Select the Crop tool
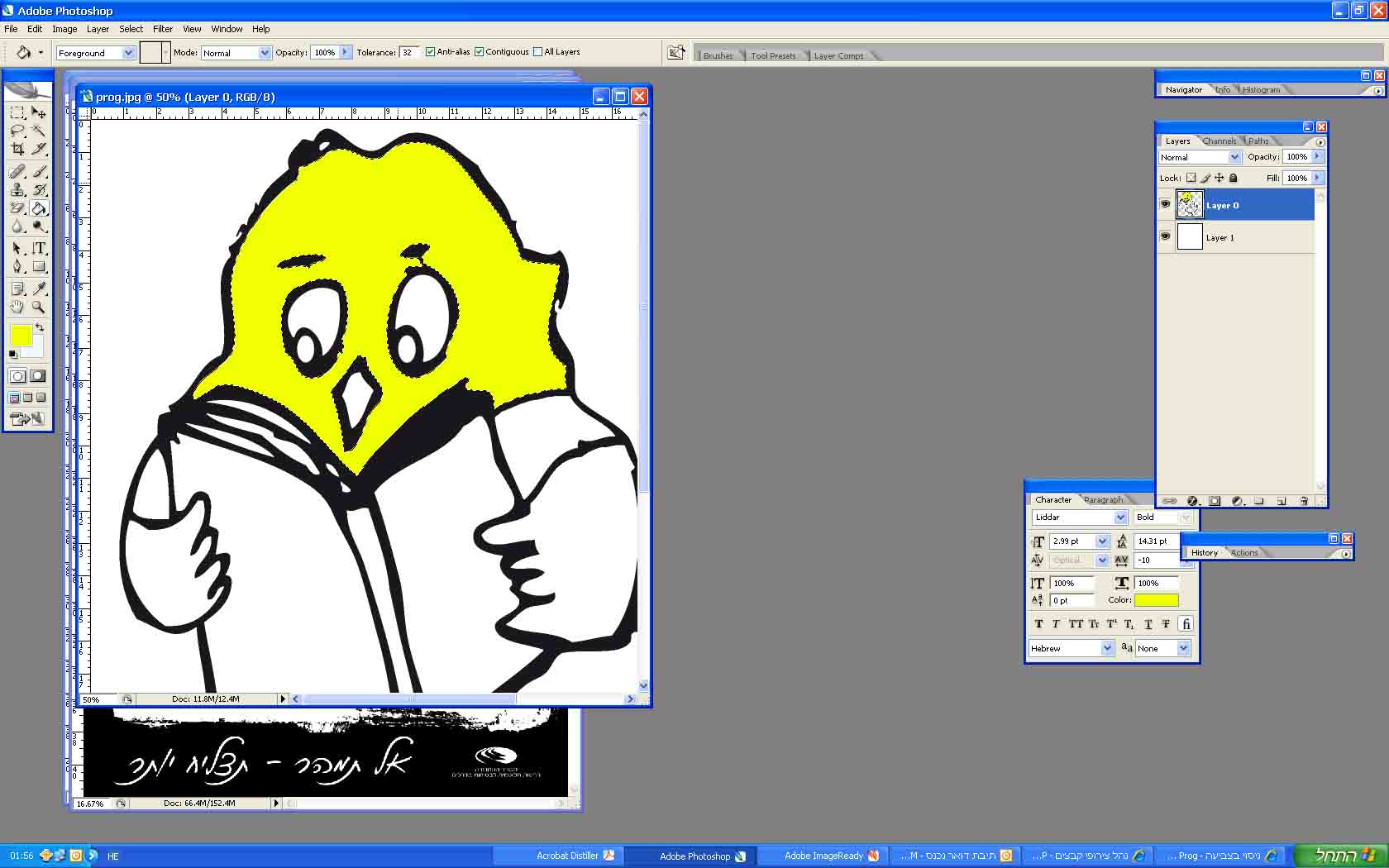This screenshot has width=1389, height=868. pyautogui.click(x=17, y=149)
